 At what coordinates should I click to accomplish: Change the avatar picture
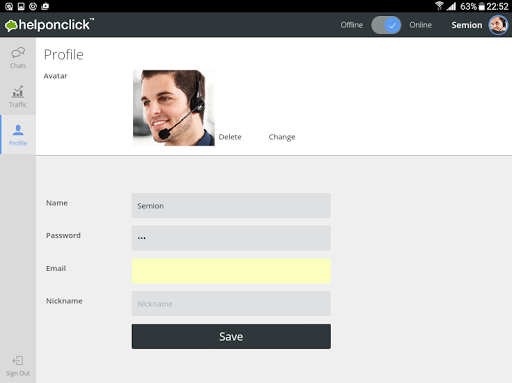click(x=282, y=137)
